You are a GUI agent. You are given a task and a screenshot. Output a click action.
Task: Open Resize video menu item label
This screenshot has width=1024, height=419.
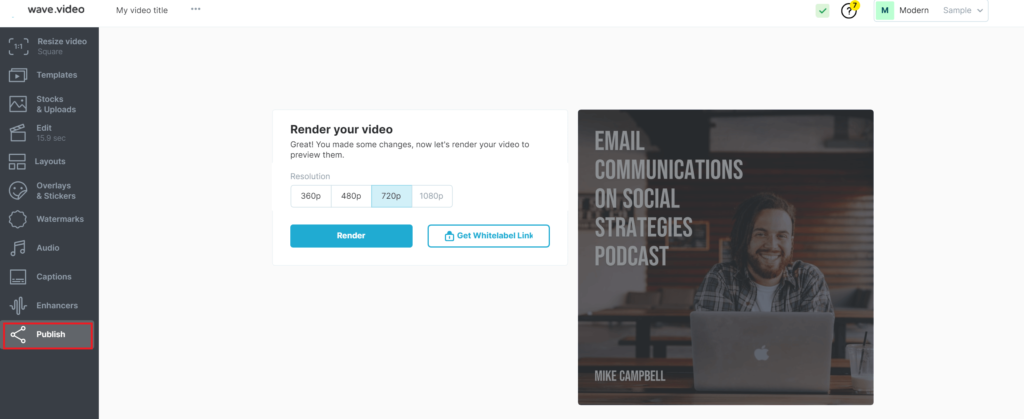[x=62, y=41]
